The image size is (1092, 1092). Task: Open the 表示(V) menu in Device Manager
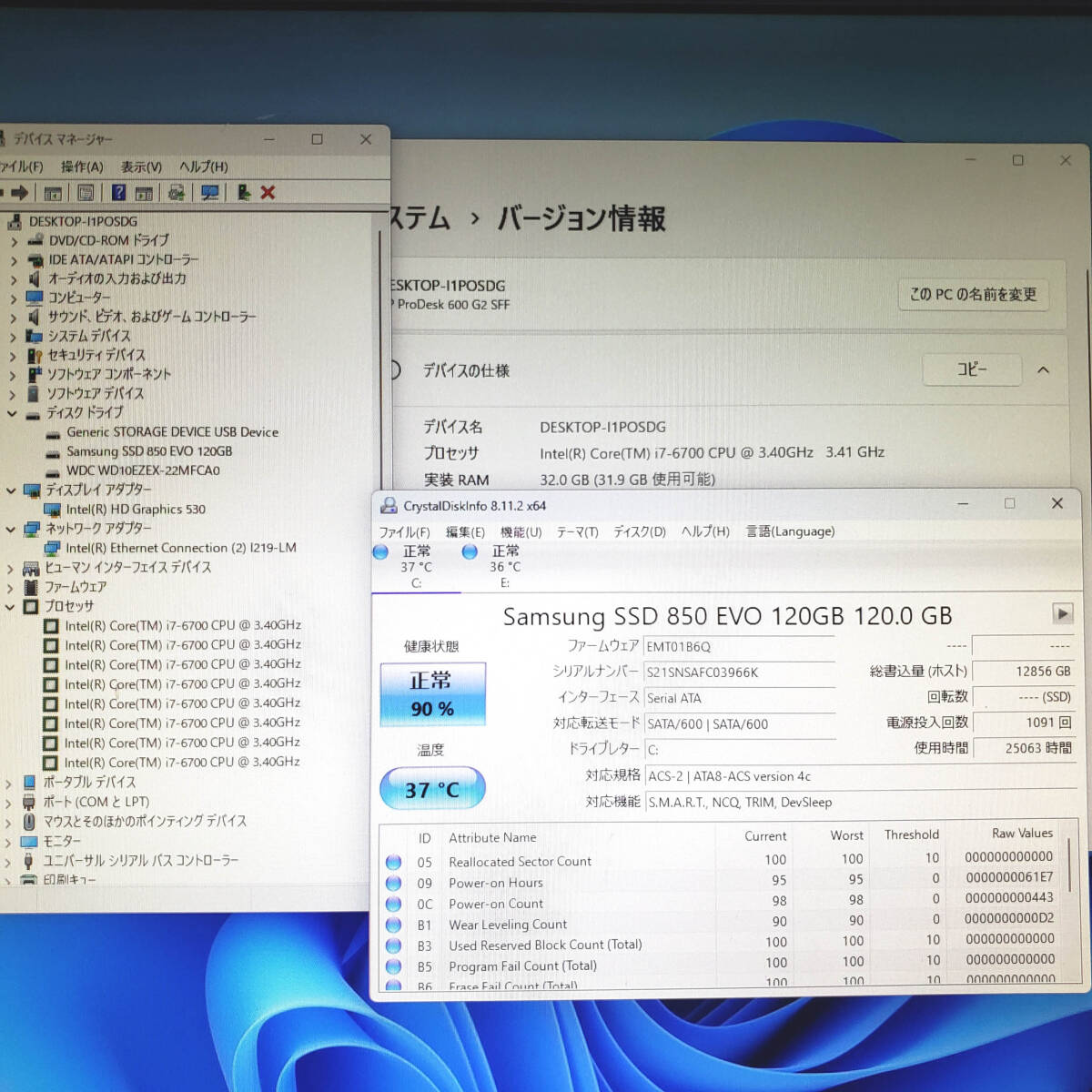[x=141, y=167]
